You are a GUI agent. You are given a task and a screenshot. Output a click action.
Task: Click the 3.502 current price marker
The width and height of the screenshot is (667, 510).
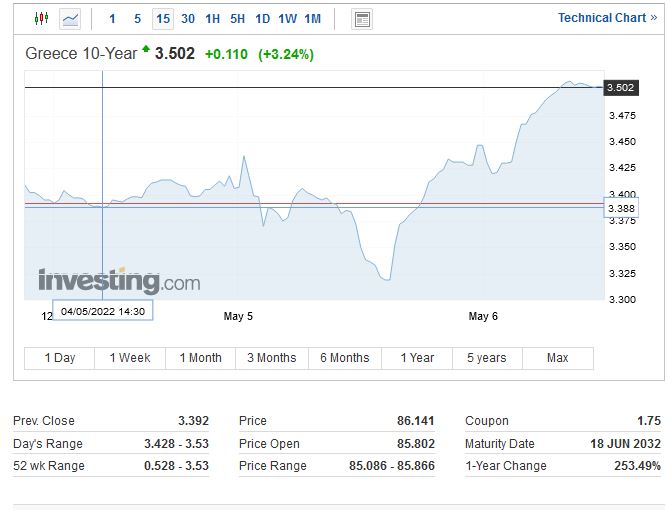(621, 88)
